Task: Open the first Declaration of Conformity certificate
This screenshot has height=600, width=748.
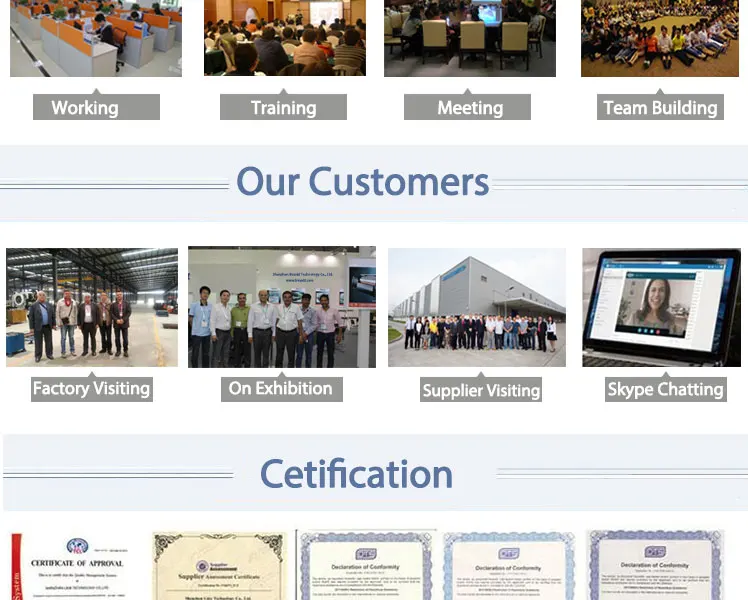Action: pos(366,565)
